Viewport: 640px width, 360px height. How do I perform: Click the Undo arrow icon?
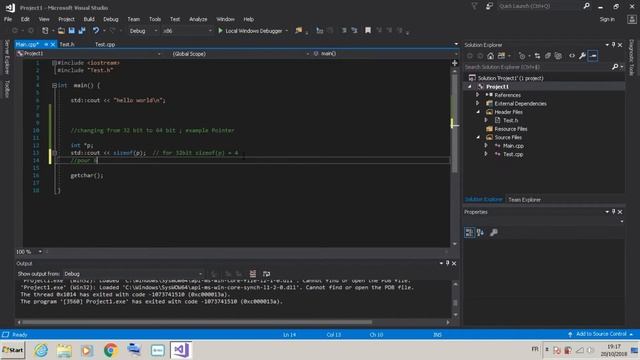click(96, 31)
